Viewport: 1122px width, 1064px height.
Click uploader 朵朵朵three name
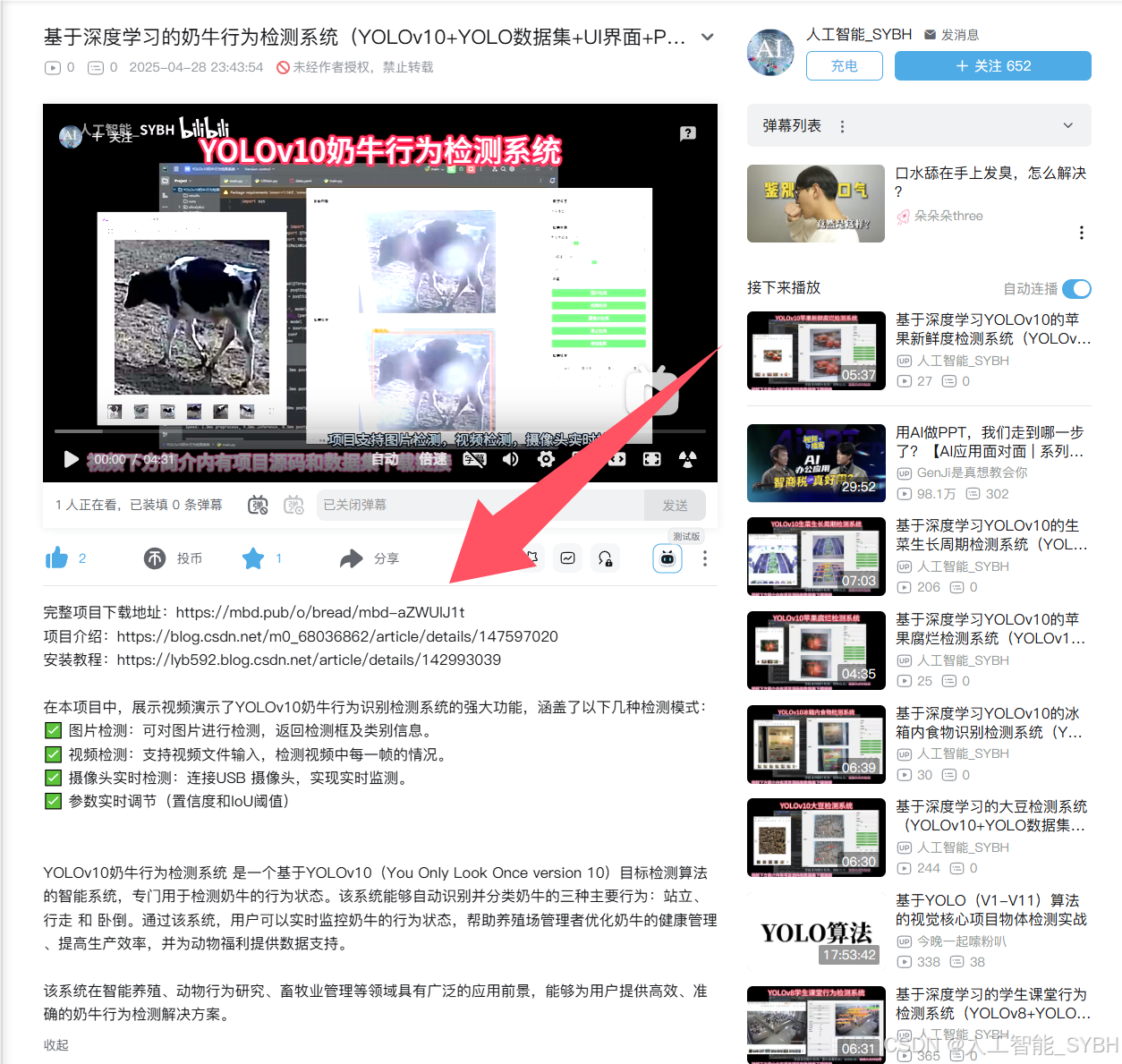coord(948,216)
